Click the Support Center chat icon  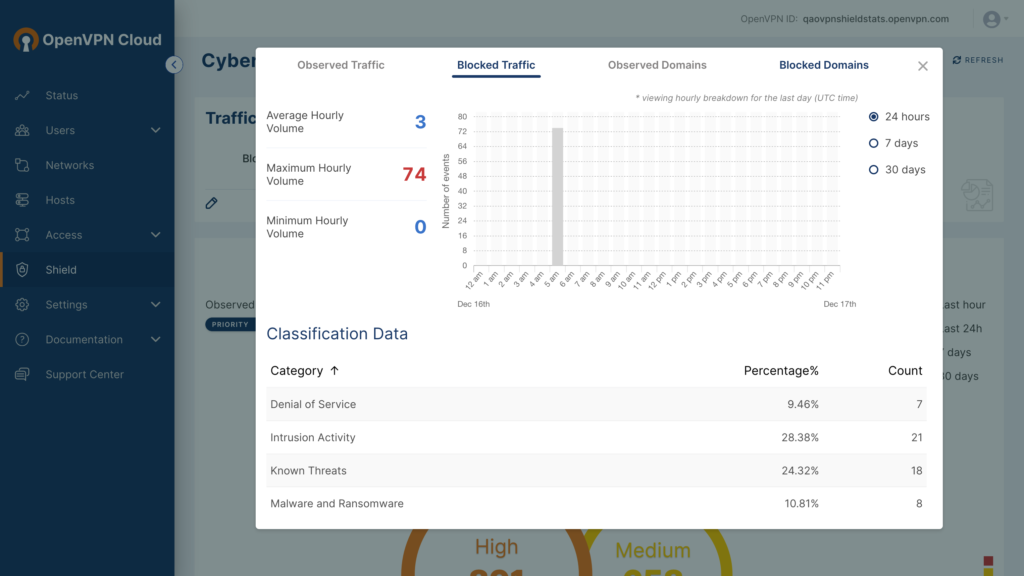pyautogui.click(x=22, y=374)
